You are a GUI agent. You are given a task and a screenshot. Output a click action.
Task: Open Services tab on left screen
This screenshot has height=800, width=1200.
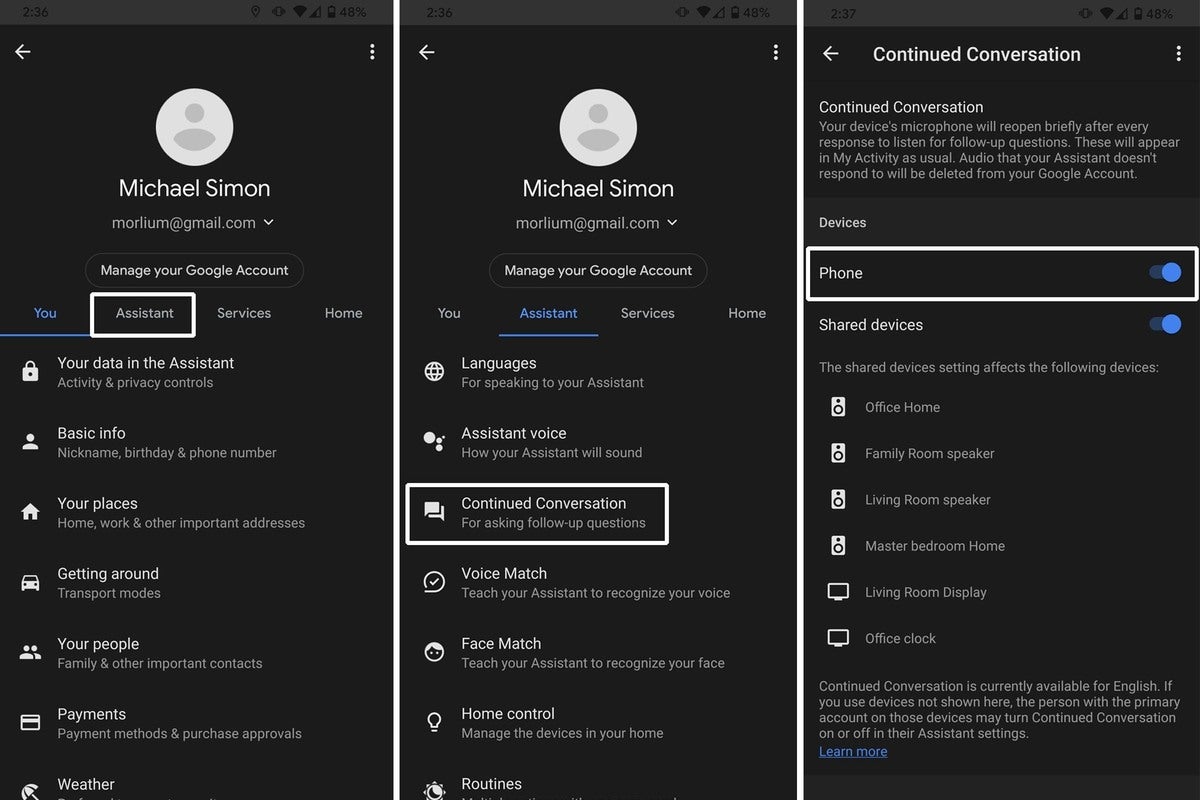click(244, 313)
